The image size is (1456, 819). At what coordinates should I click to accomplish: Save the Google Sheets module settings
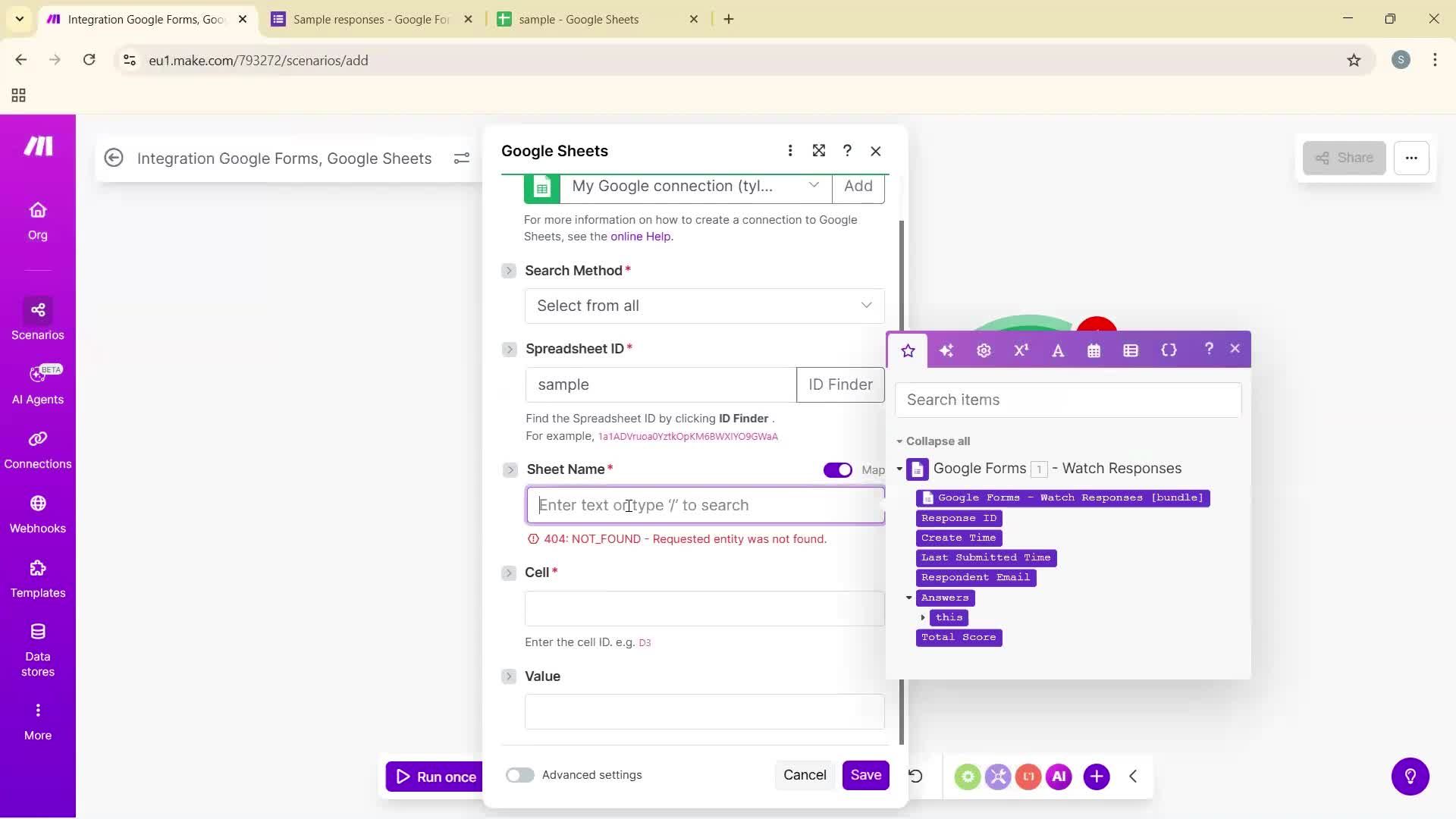(x=865, y=775)
